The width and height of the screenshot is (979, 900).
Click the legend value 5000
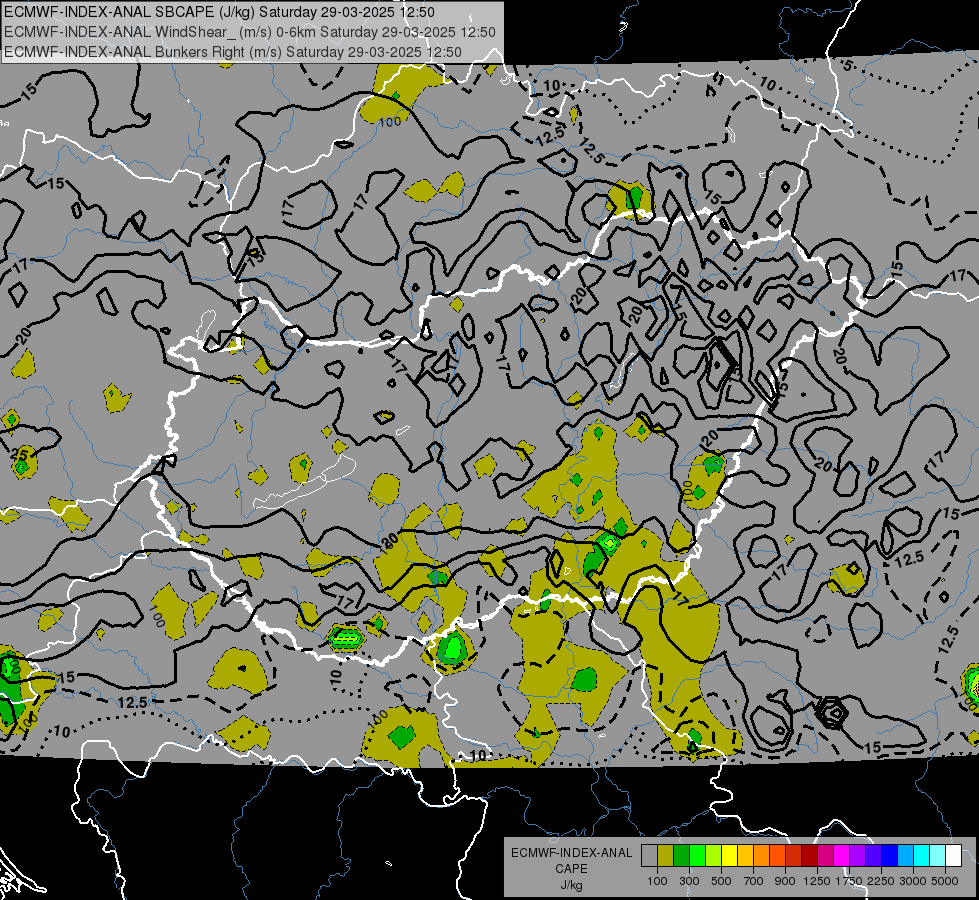[x=945, y=881]
